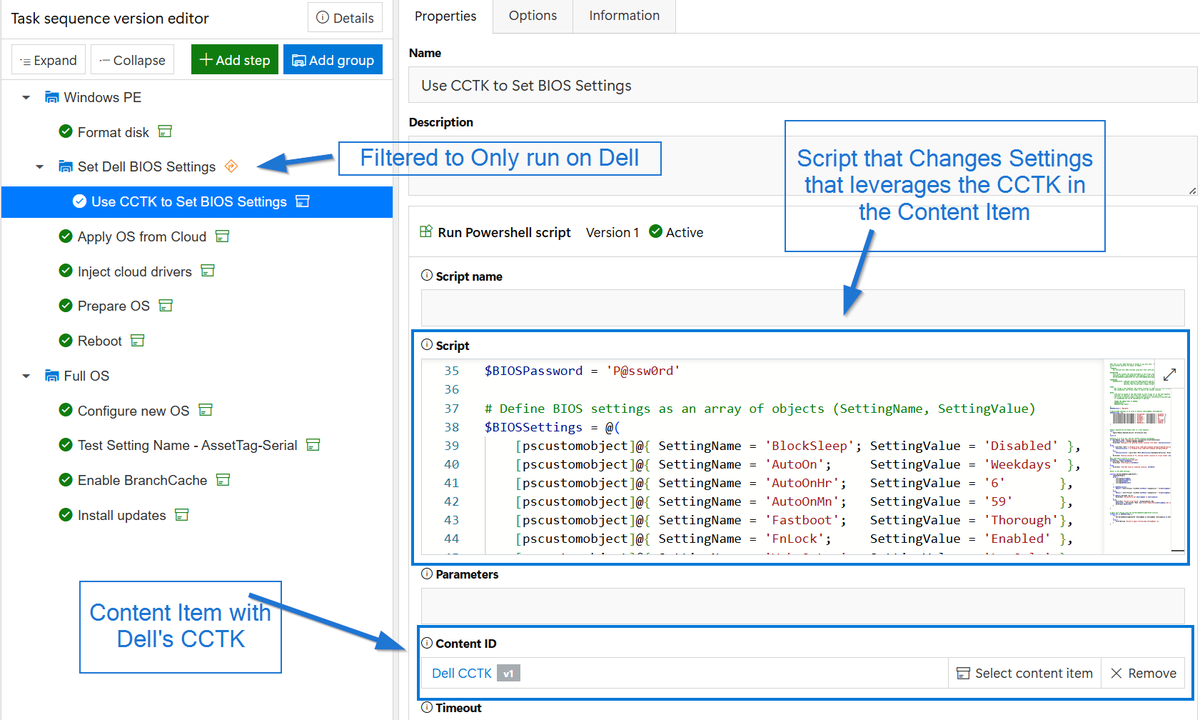1200x720 pixels.
Task: Click the content icon next to Inject cloud drivers
Action: (x=209, y=271)
